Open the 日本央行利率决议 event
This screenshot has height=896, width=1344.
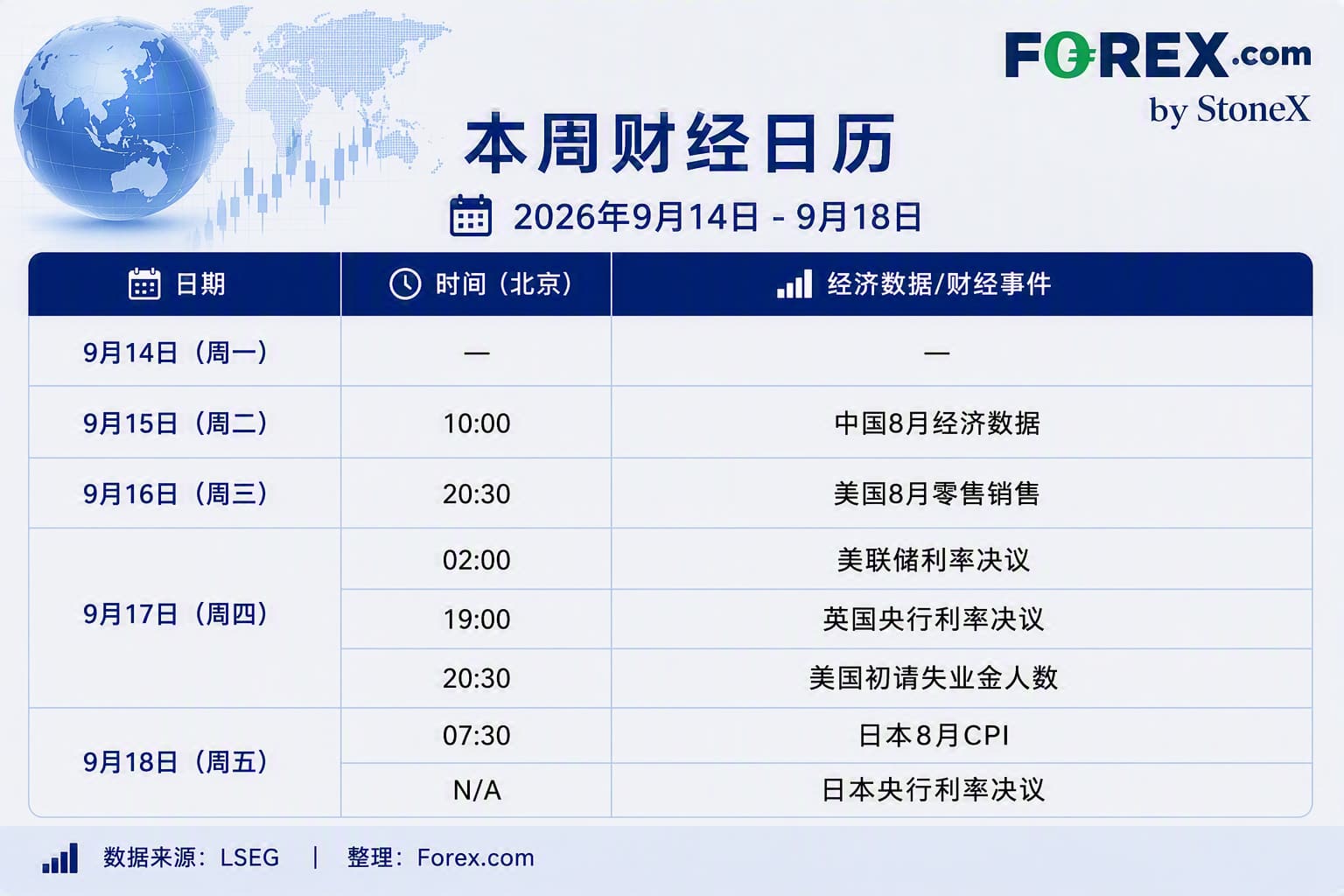(x=934, y=790)
